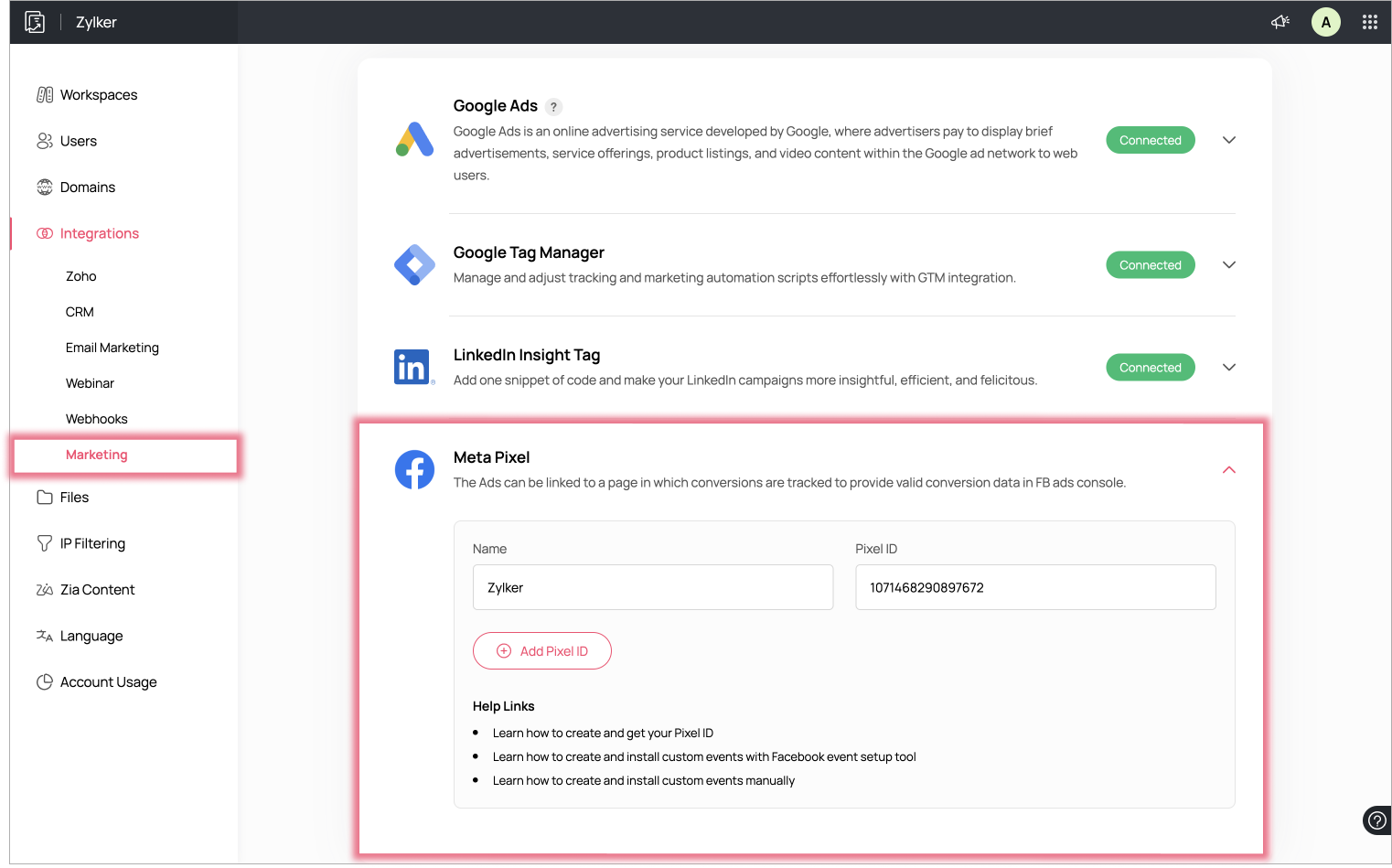The height and width of the screenshot is (868, 1392).
Task: Click the LinkedIn Insight Tag heading
Action: click(x=527, y=355)
